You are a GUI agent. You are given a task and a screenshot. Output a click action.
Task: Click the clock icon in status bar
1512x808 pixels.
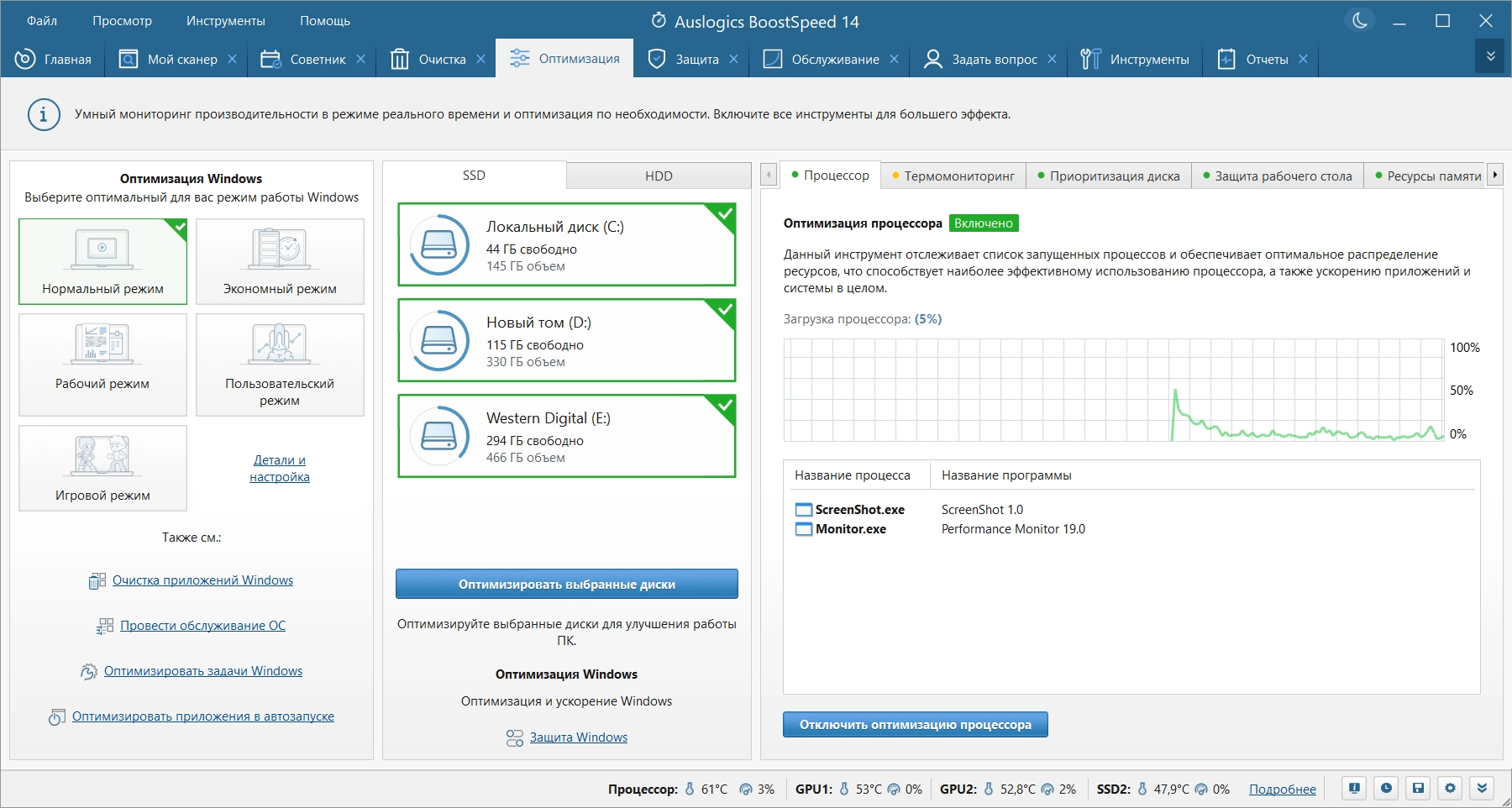click(1386, 788)
